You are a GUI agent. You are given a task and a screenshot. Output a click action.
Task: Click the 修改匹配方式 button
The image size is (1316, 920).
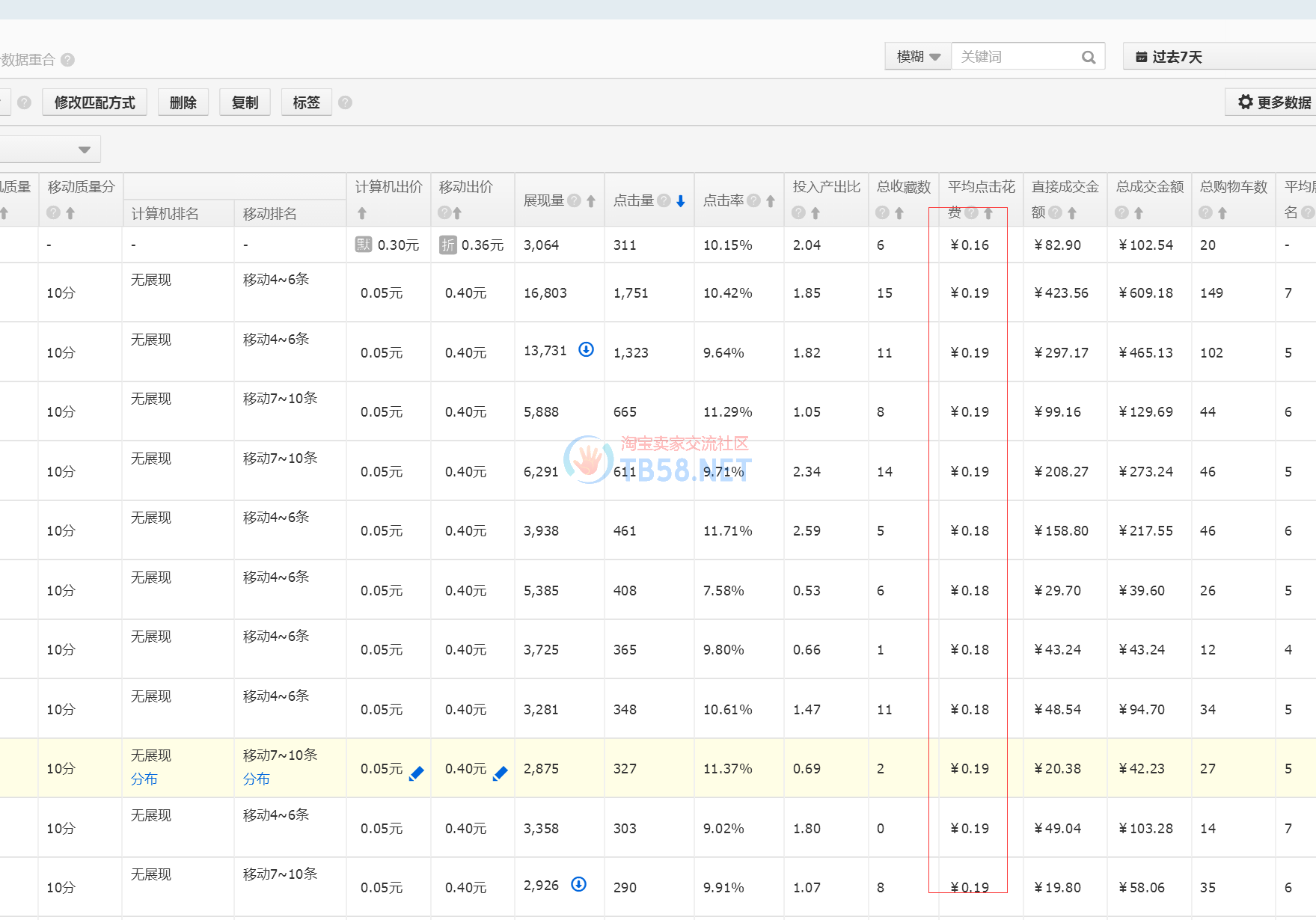pos(94,102)
